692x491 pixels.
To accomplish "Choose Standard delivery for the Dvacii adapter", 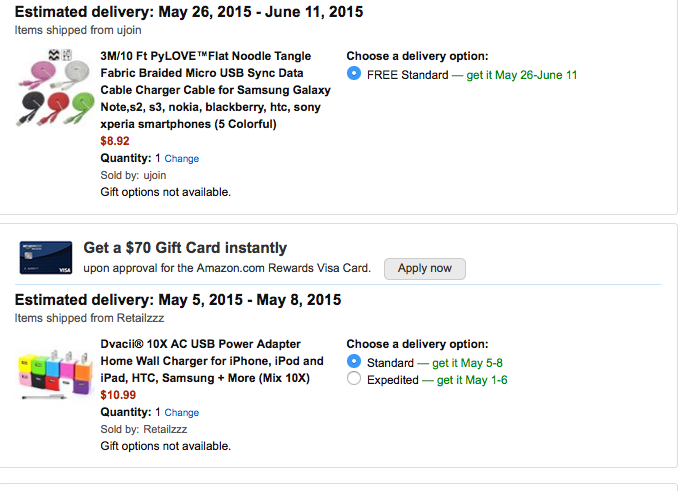I will tap(353, 362).
